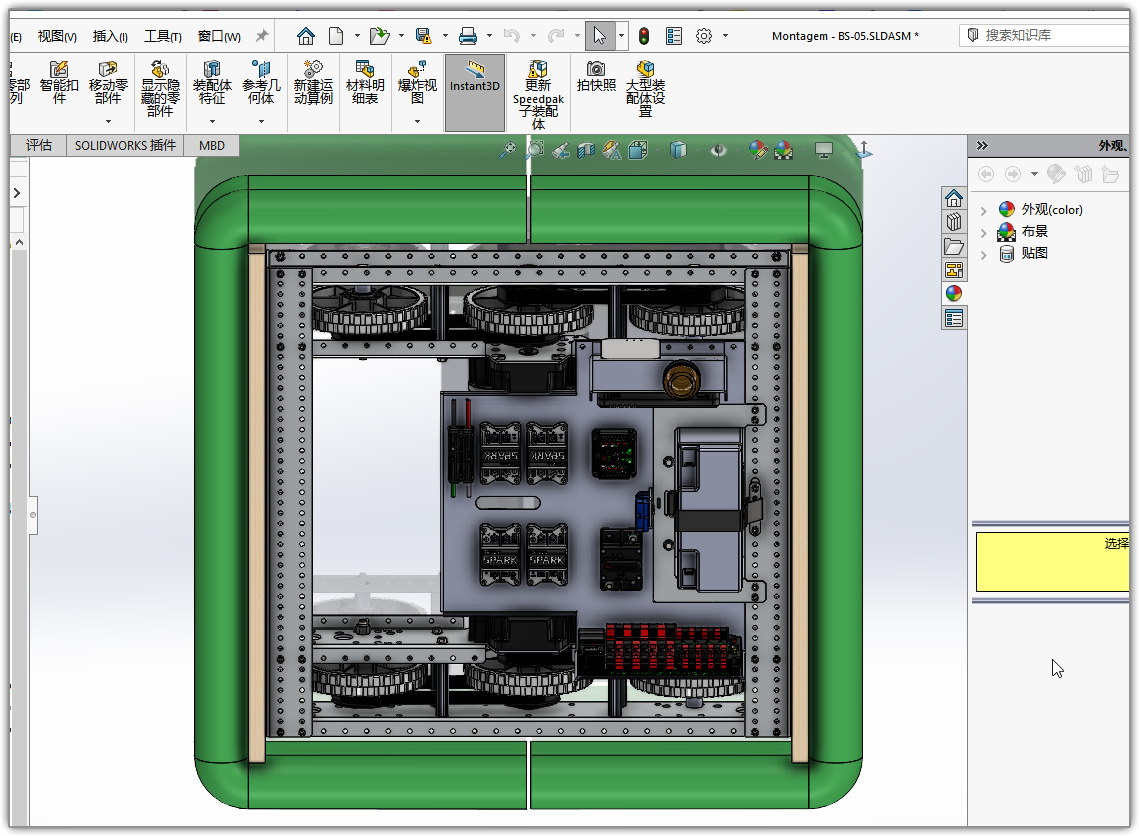Click Section View icon in view toolbar
This screenshot has width=1139, height=836.
click(585, 150)
